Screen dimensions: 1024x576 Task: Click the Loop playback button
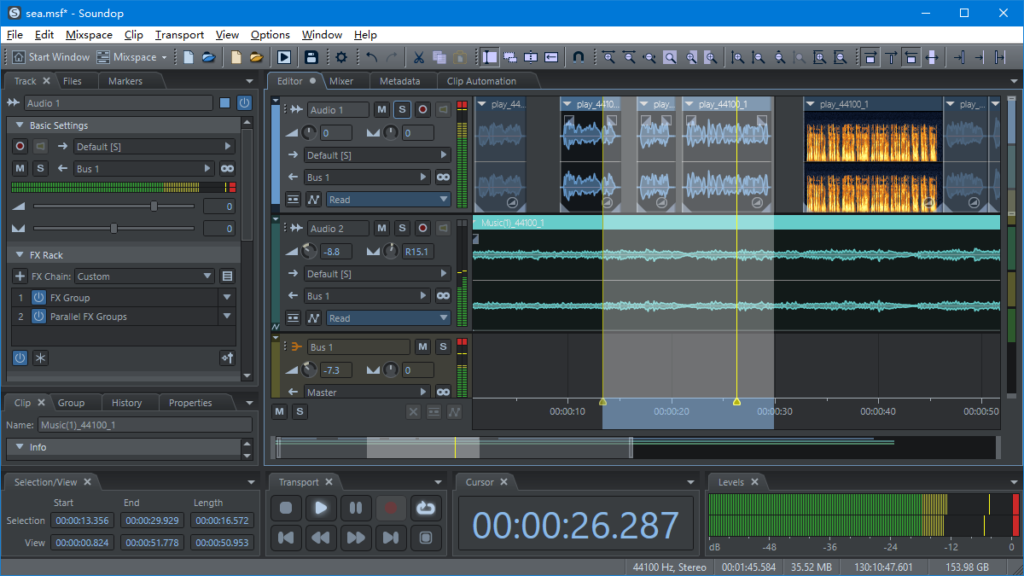coord(426,508)
